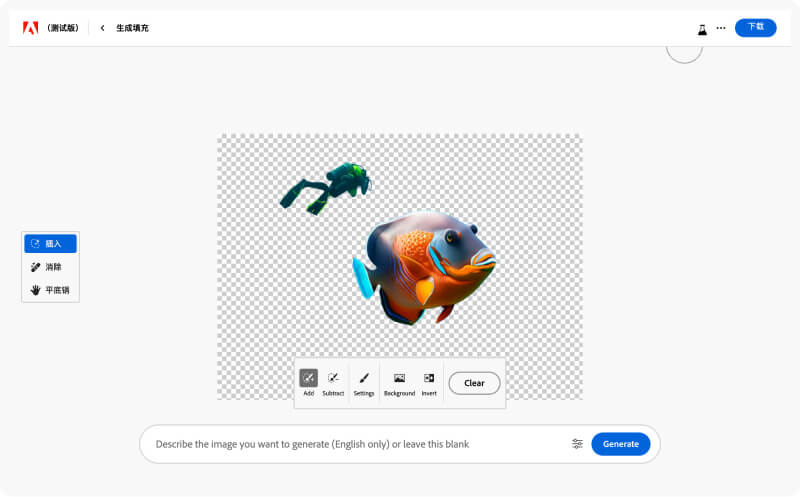Click the 生成填充 title

(x=132, y=28)
